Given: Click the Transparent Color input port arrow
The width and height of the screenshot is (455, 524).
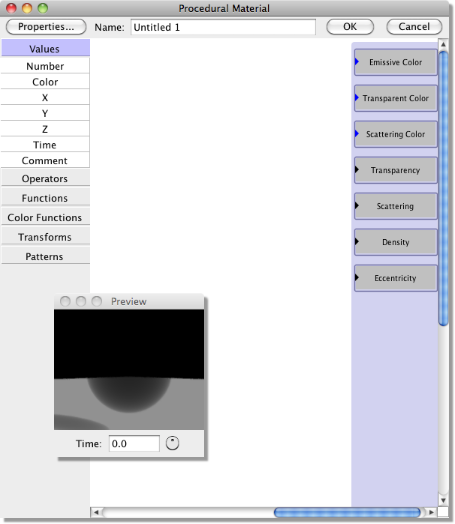Looking at the screenshot, I should [x=357, y=98].
